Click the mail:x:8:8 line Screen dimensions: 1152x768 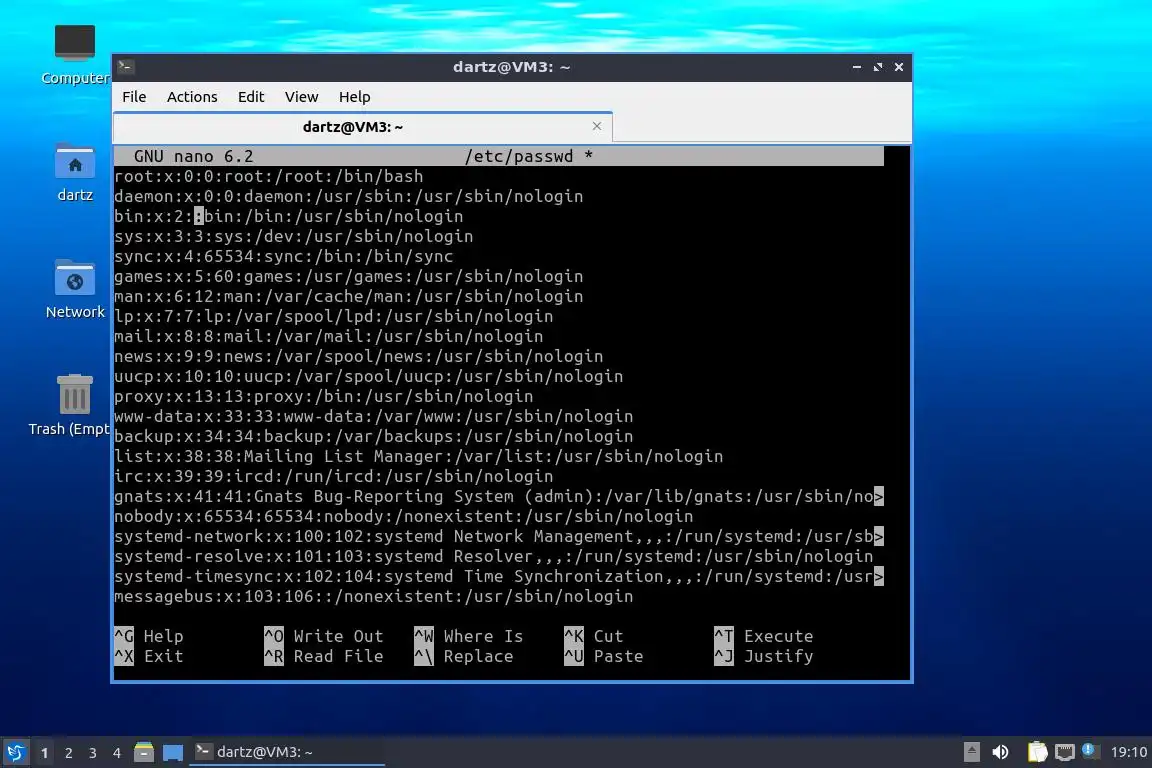tap(328, 337)
